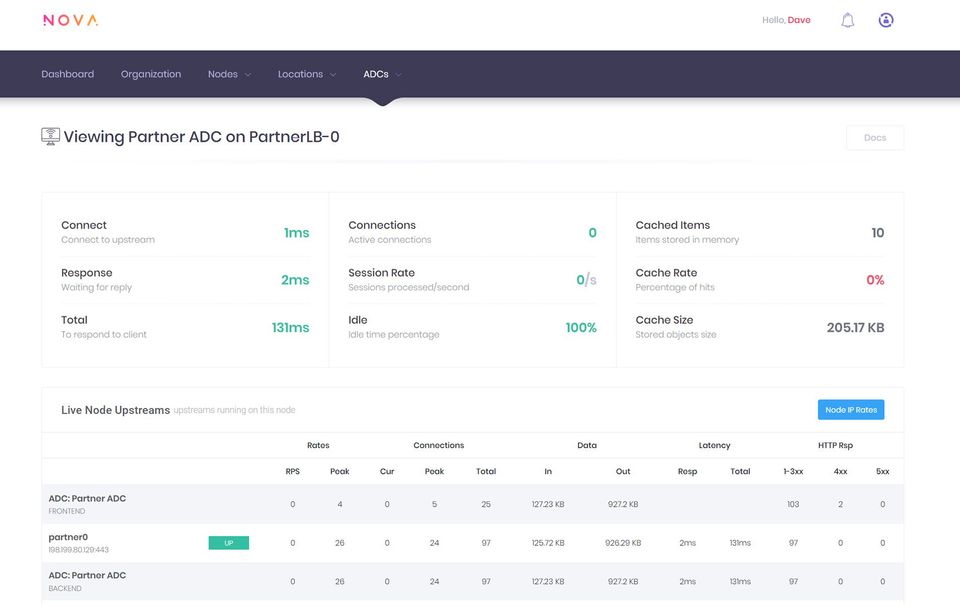Click the monitor icon beside page title
This screenshot has width=960, height=605.
50,136
